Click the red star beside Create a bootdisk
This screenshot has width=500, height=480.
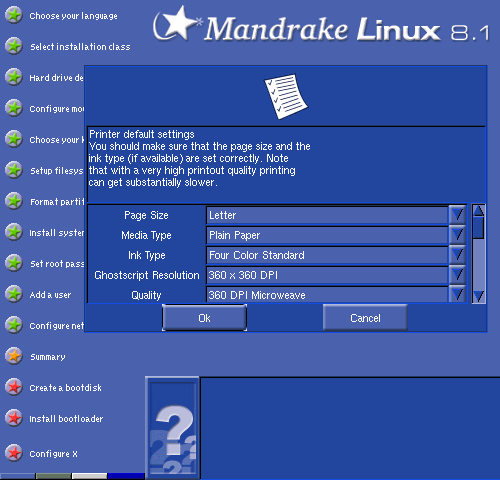click(14, 387)
